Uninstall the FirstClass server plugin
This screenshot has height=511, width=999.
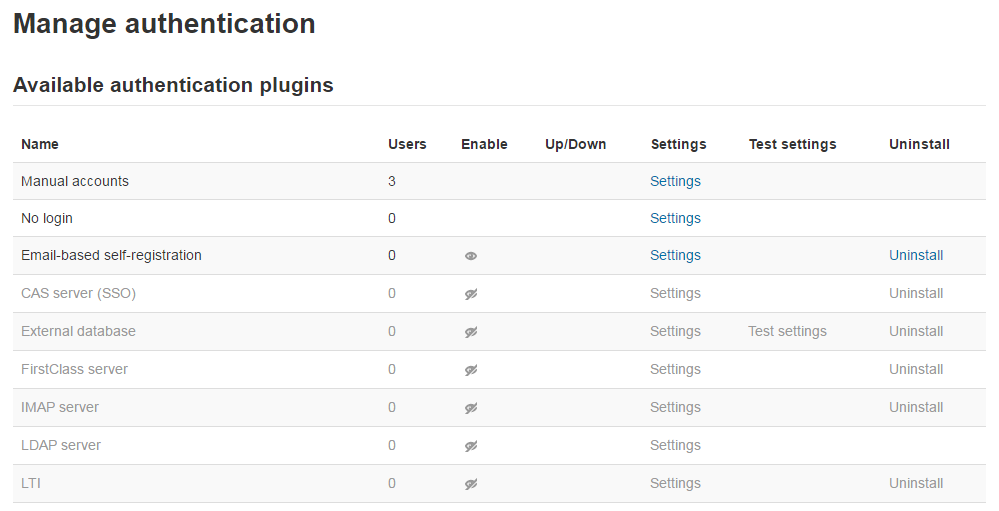pyautogui.click(x=916, y=369)
